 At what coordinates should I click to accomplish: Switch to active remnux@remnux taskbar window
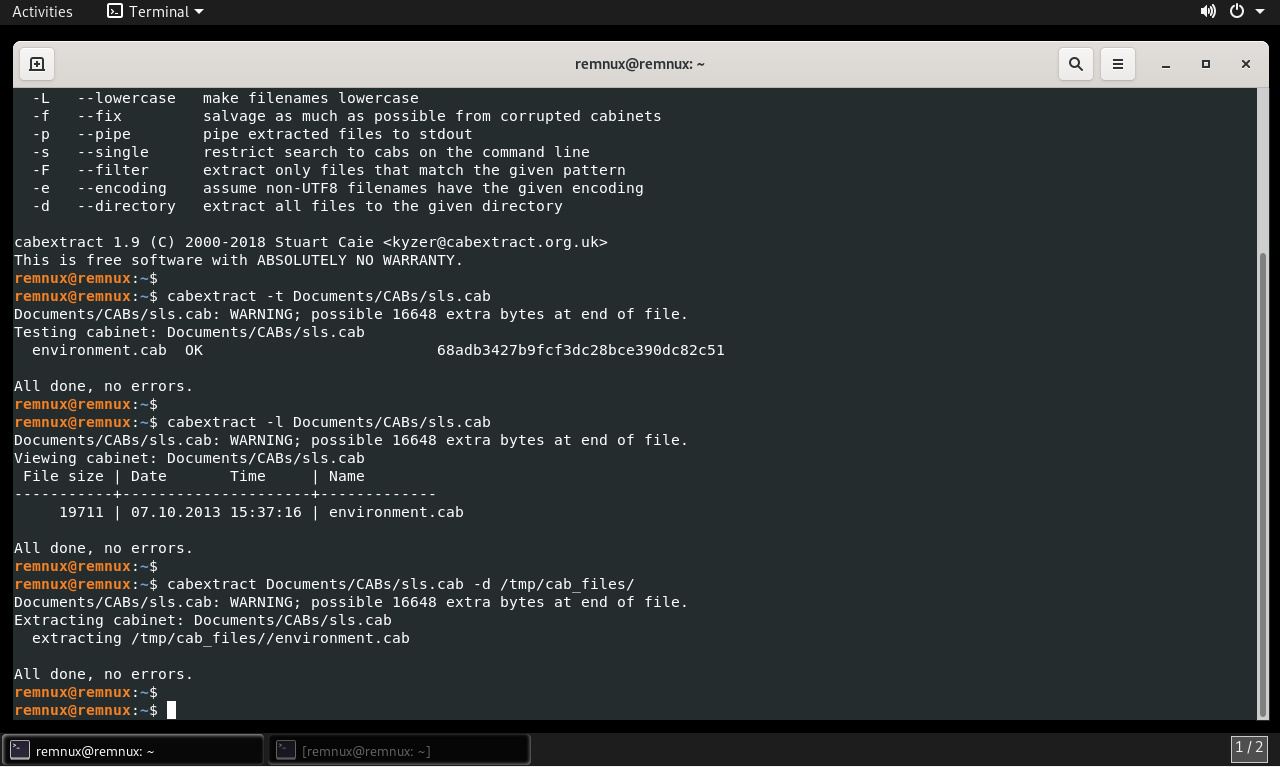click(134, 750)
